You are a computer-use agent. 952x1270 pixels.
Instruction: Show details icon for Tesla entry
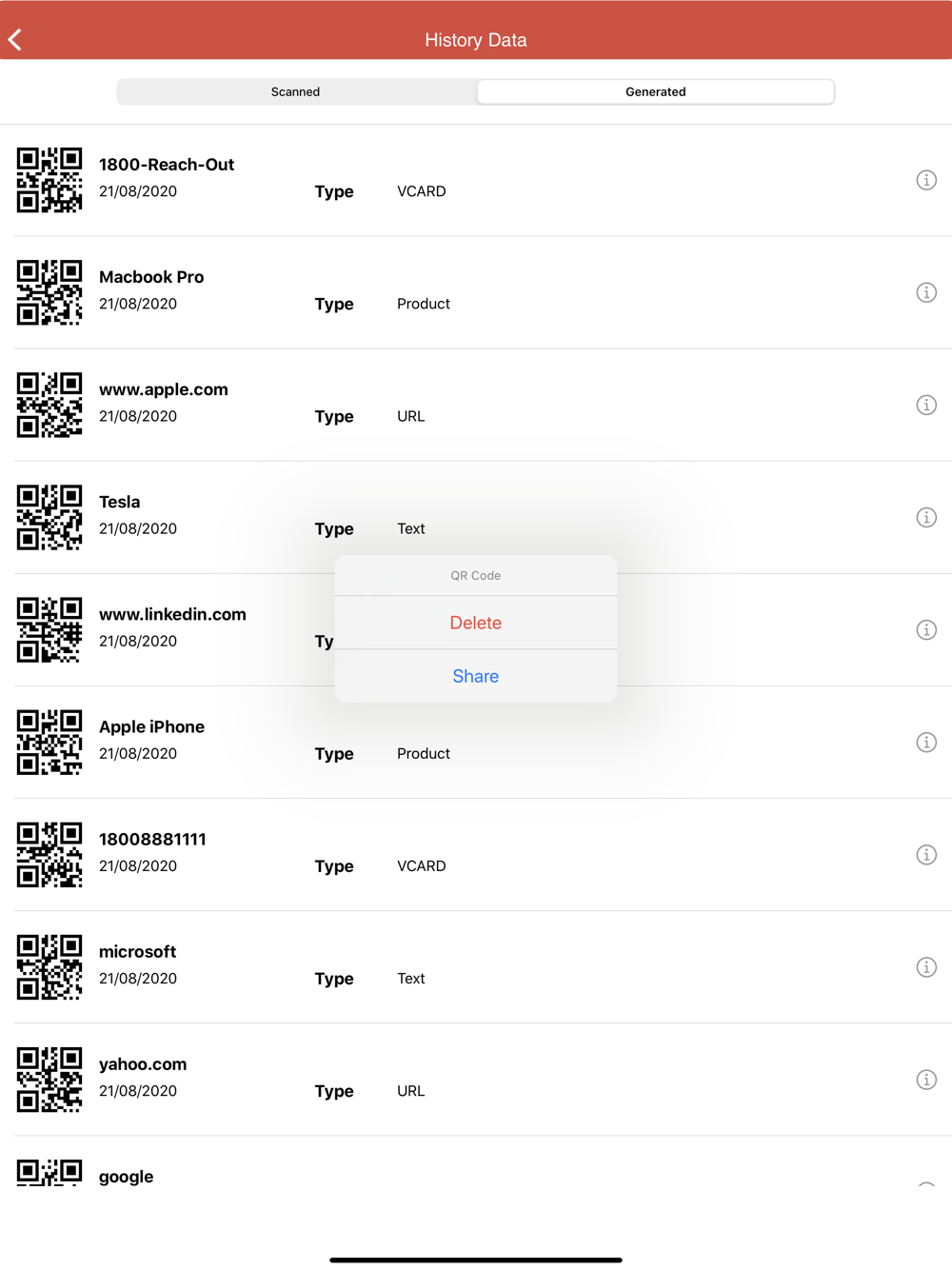pos(926,517)
